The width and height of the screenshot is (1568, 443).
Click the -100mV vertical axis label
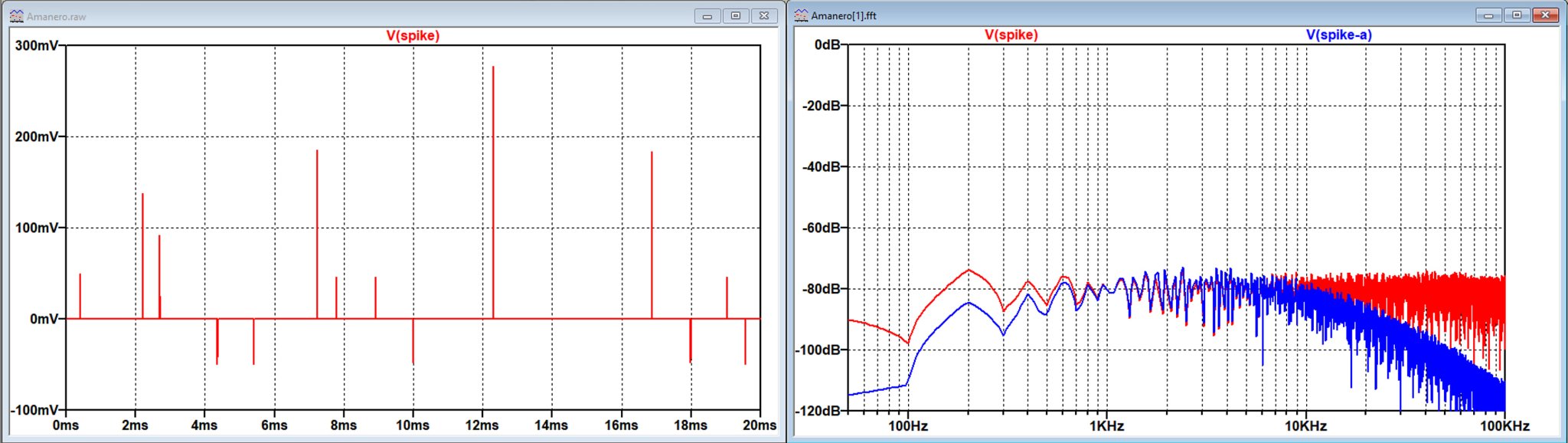click(x=34, y=410)
